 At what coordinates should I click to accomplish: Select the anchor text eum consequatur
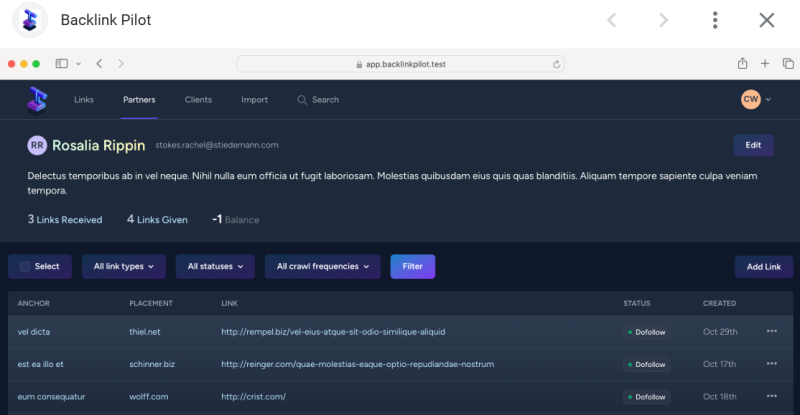point(52,397)
